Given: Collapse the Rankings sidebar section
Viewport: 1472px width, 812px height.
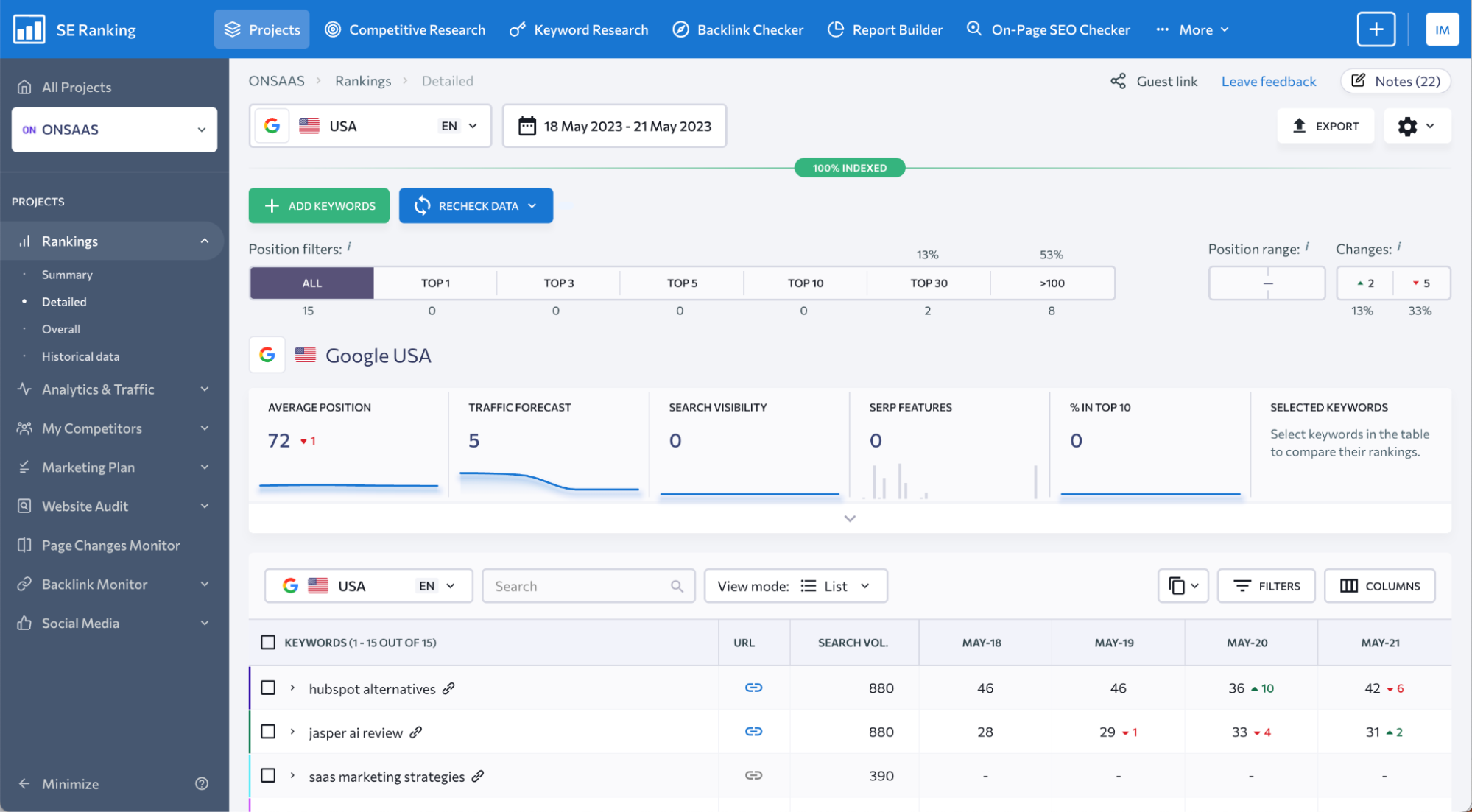Looking at the screenshot, I should (205, 241).
